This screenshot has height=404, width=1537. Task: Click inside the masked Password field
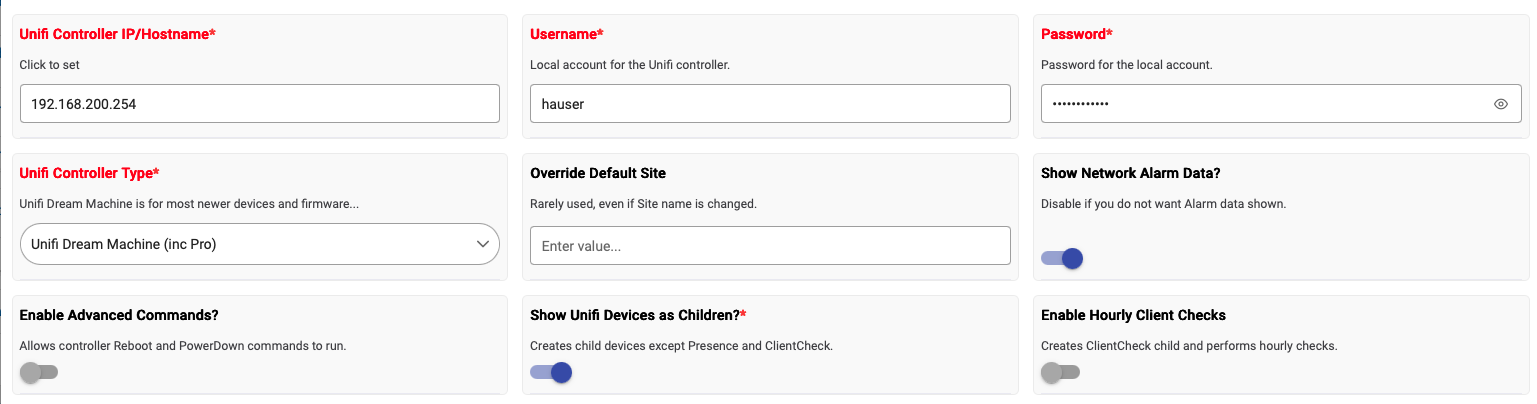[x=1260, y=103]
